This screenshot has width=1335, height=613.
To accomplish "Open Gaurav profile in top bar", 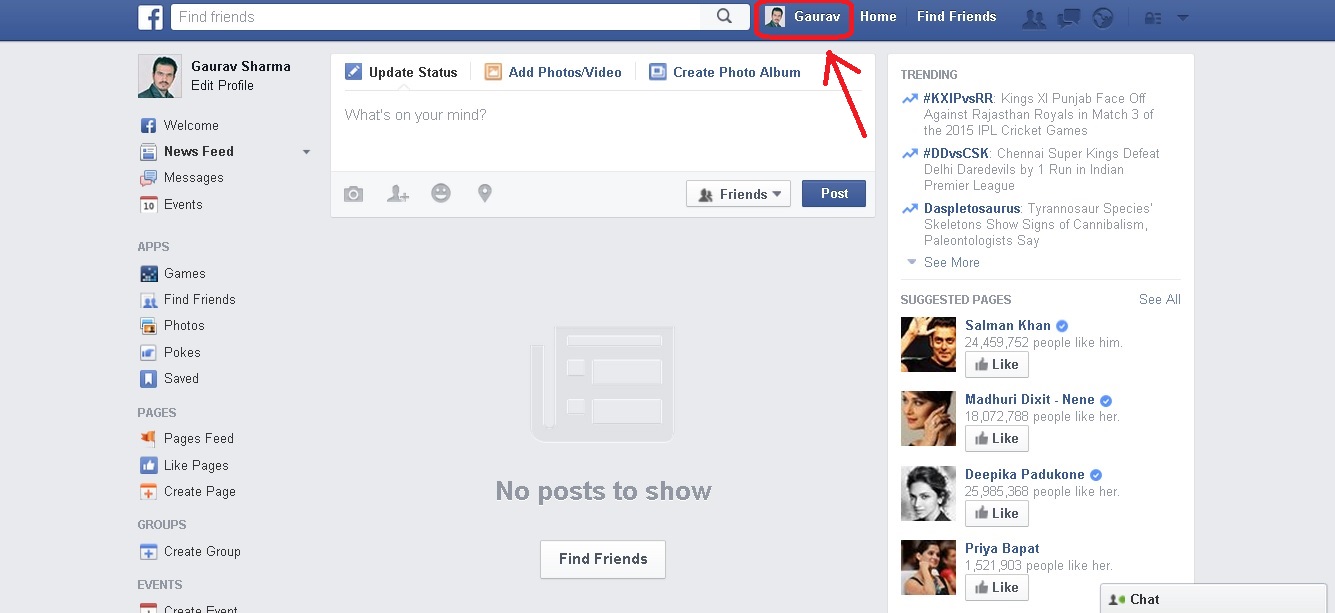I will point(803,17).
